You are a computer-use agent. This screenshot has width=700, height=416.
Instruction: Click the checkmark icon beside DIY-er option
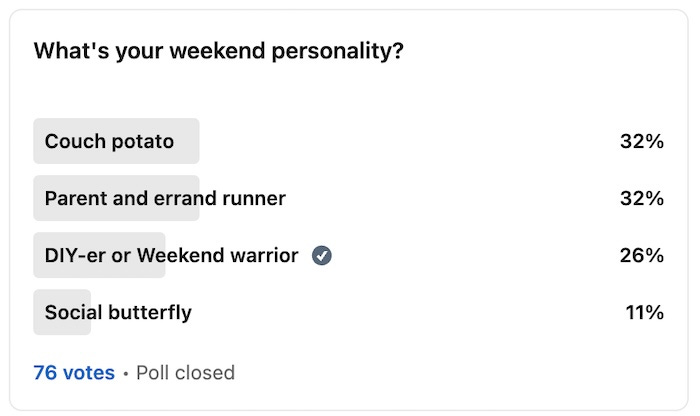321,256
